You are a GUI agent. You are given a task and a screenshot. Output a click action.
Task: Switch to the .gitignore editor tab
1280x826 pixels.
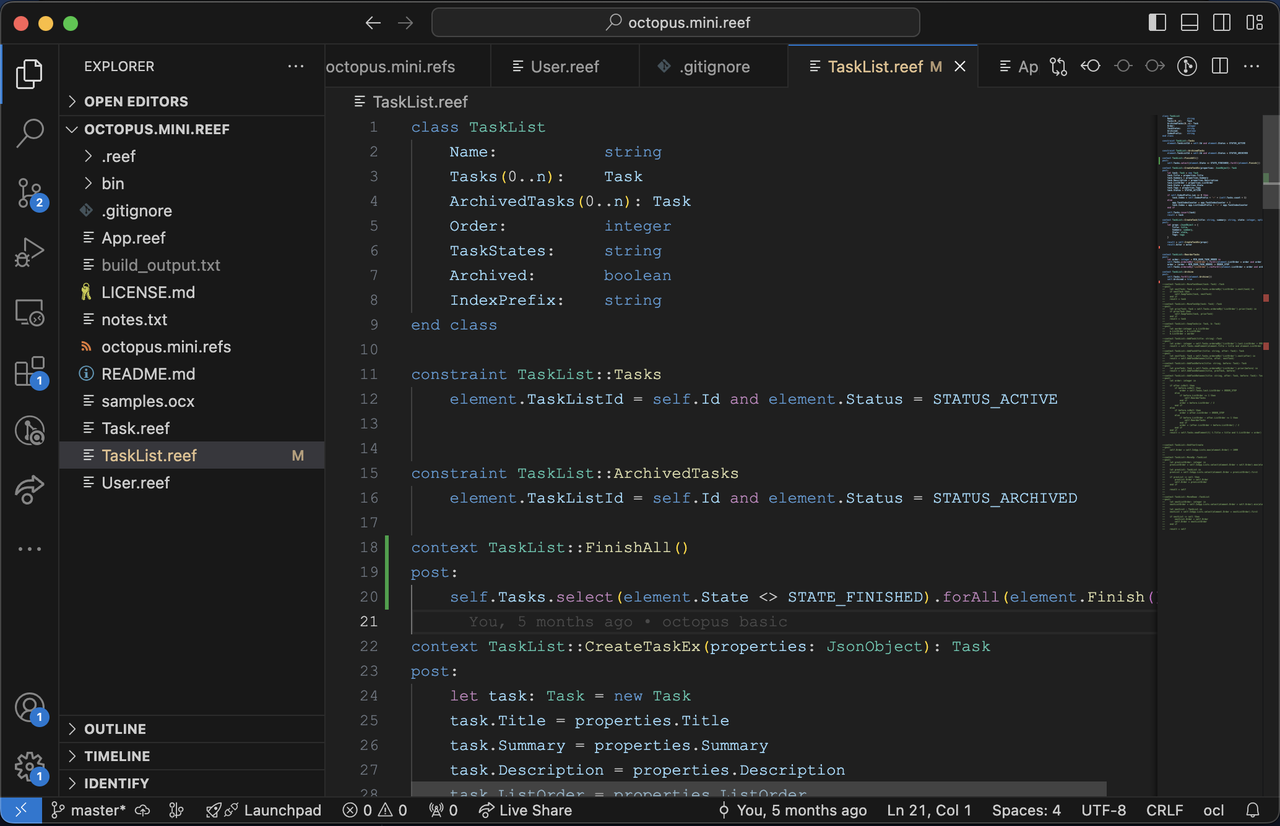(x=714, y=66)
